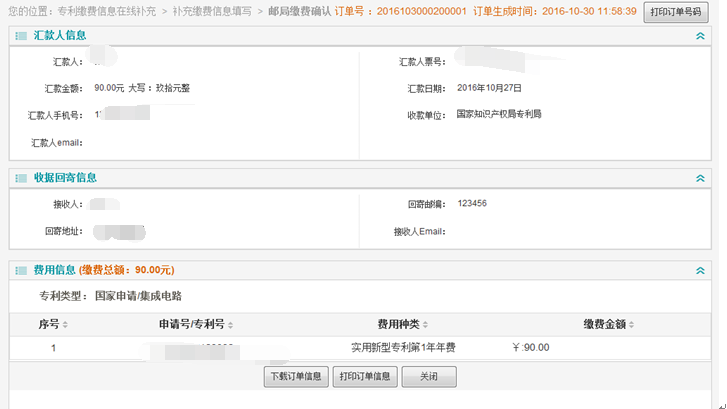The height and width of the screenshot is (409, 727).
Task: Click fee type 实用新型专利第1年年费
Action: point(403,348)
